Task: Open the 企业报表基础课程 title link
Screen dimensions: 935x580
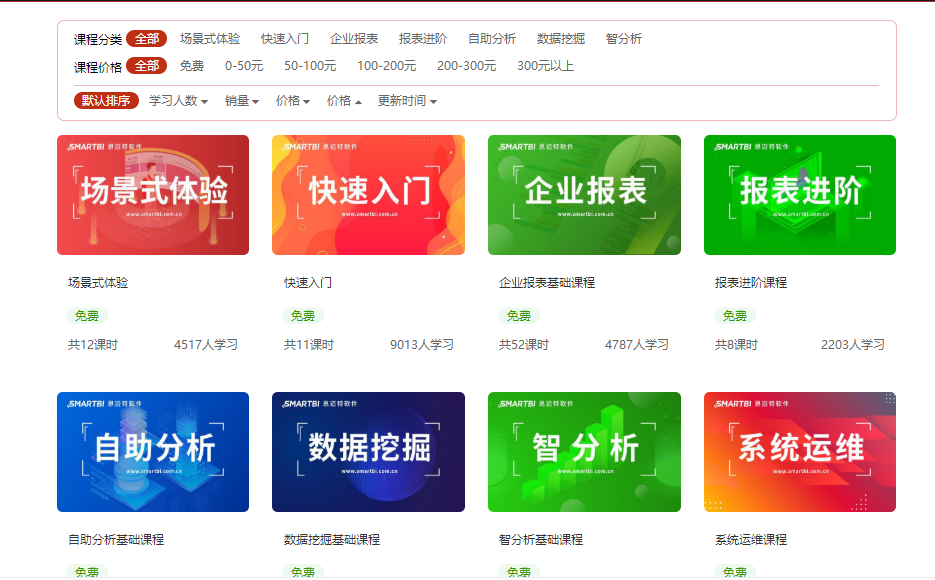Action: point(547,283)
